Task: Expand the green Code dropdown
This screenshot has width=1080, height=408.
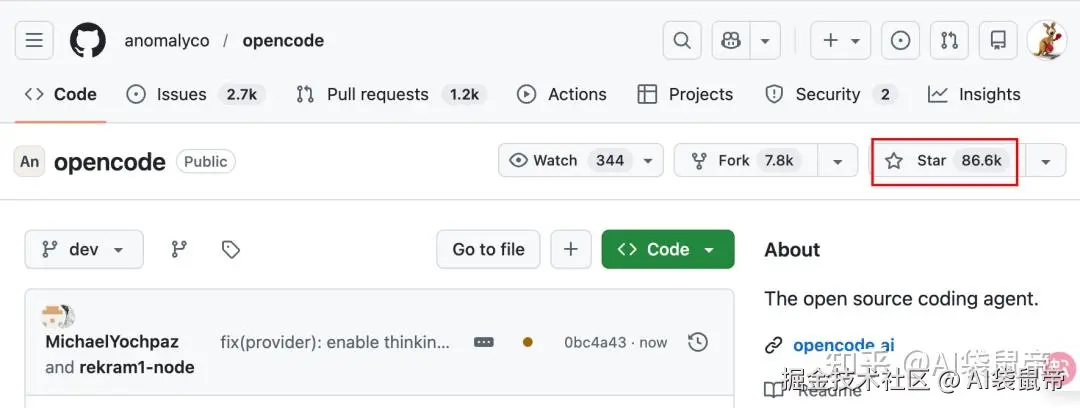Action: click(668, 250)
